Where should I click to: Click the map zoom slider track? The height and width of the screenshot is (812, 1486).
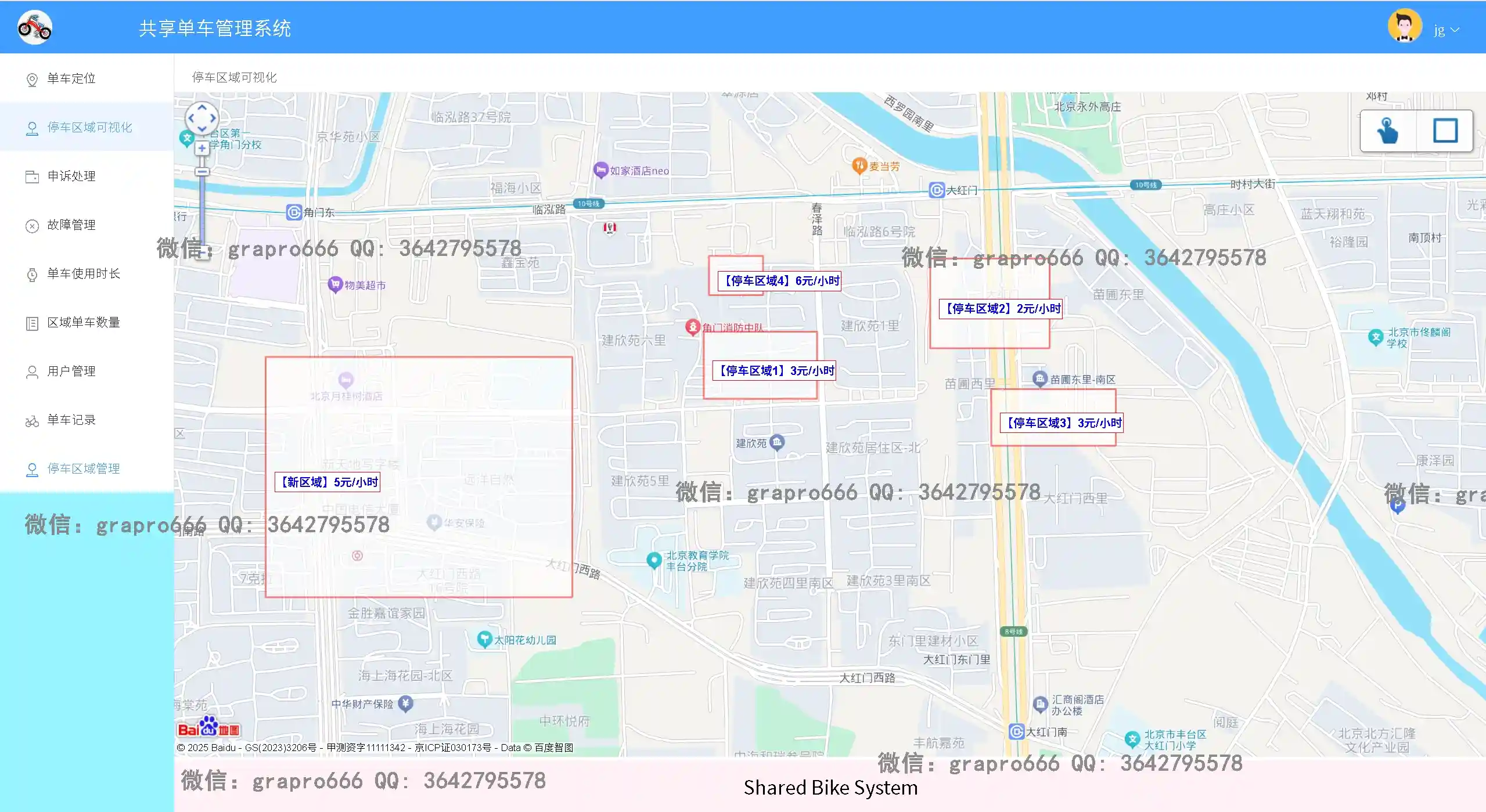[202, 209]
